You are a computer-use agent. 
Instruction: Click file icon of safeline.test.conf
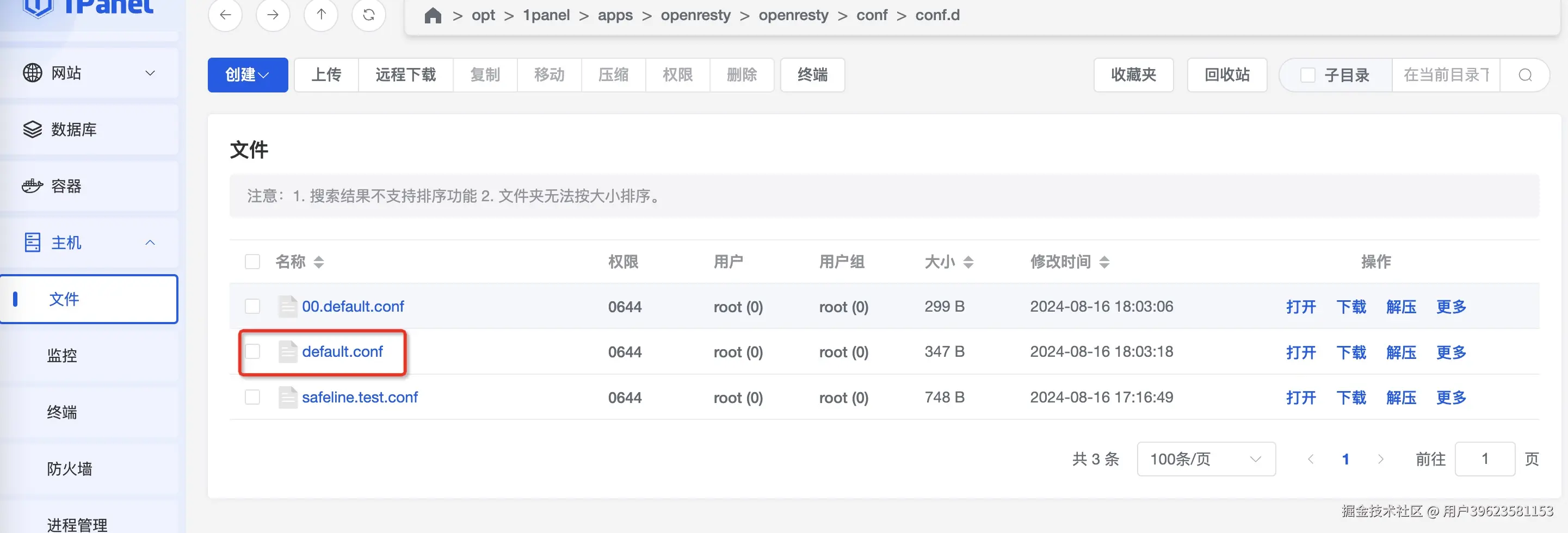tap(287, 398)
